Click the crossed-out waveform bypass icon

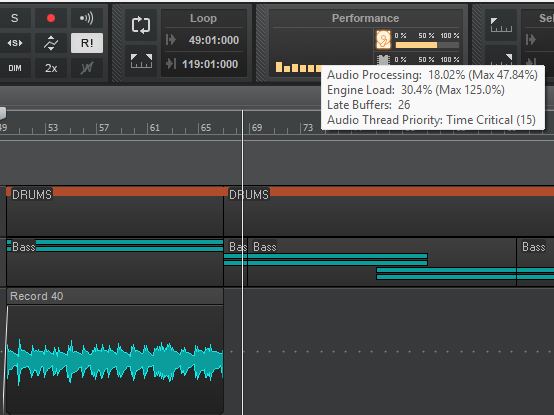pos(87,68)
